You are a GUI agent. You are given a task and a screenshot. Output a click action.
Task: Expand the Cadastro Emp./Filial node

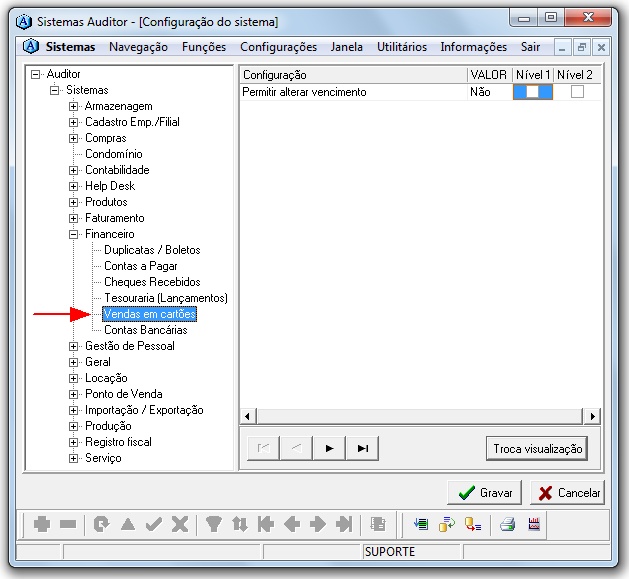[x=73, y=122]
